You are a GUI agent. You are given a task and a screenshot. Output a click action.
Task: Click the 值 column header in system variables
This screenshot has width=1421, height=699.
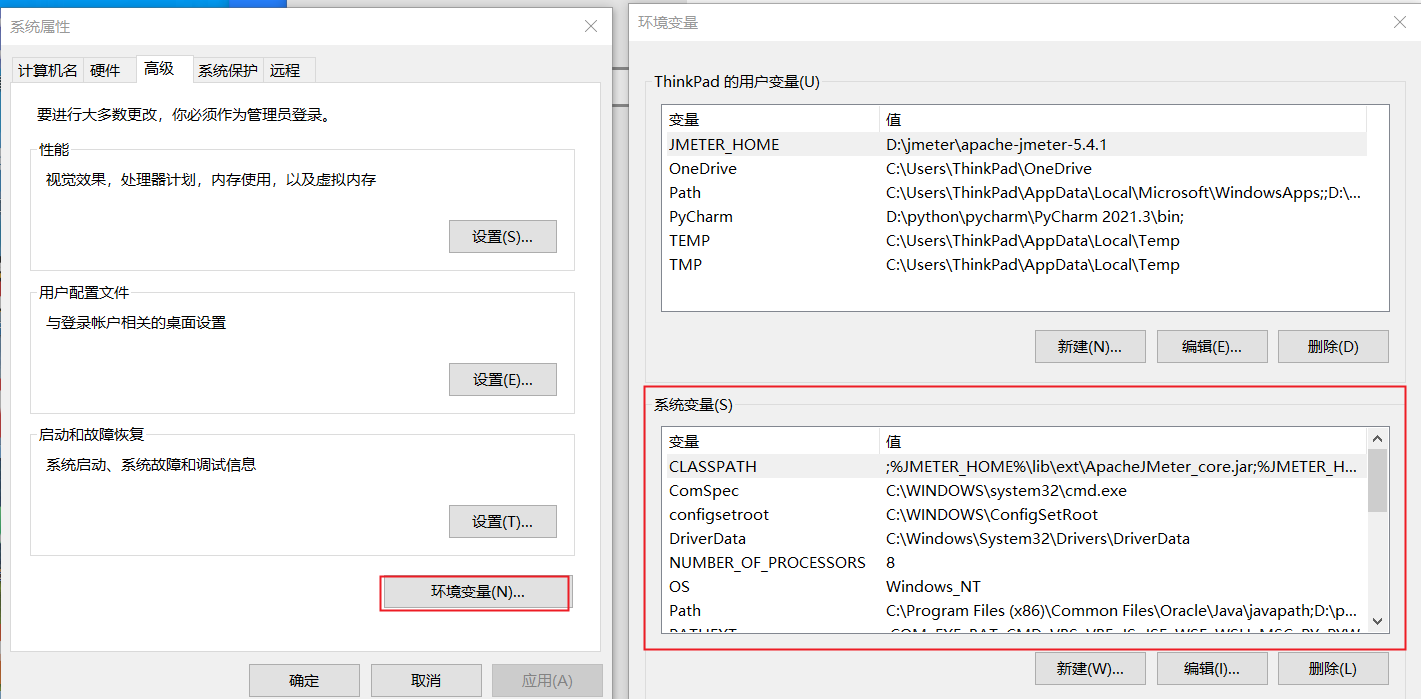(x=1122, y=441)
